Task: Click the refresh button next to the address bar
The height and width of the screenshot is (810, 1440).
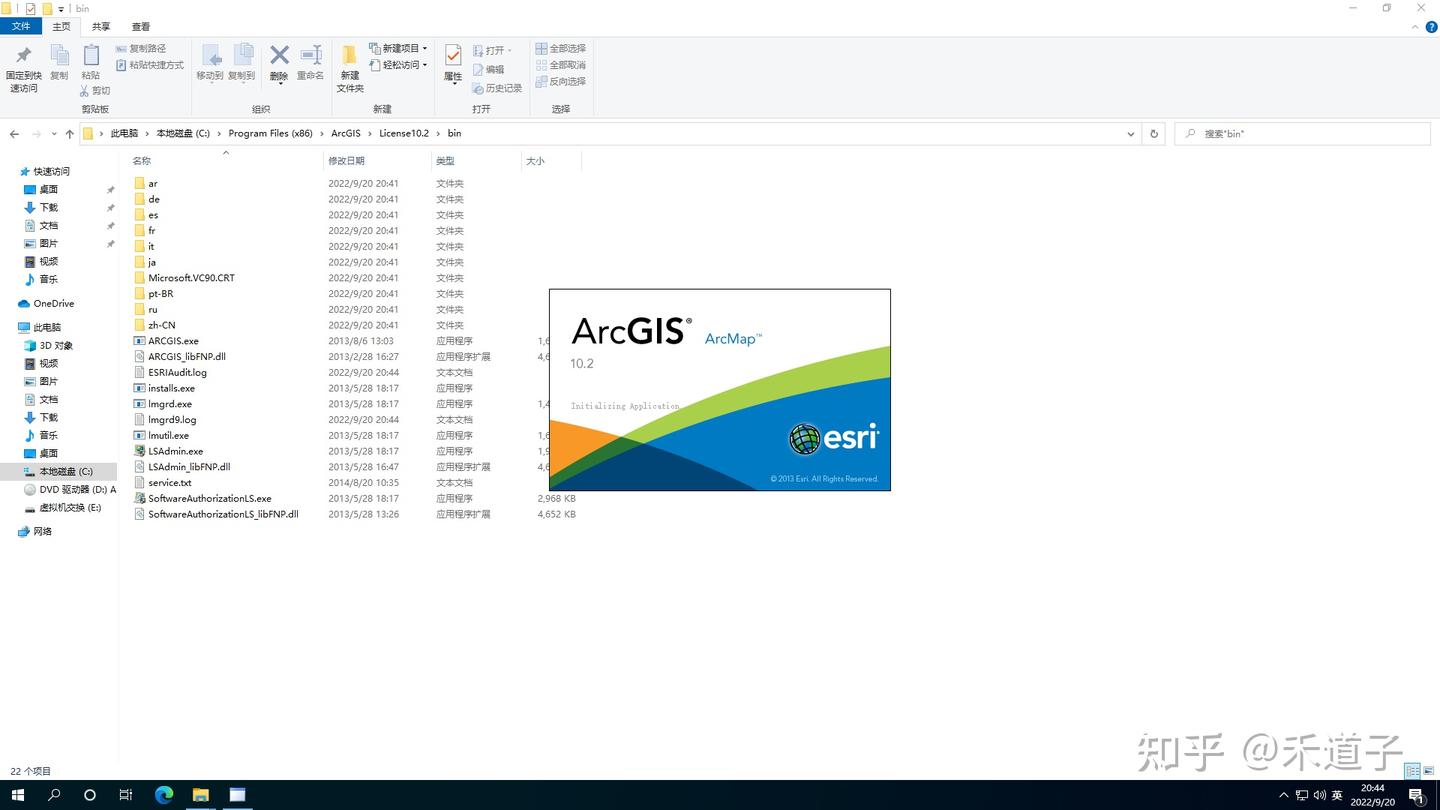Action: pyautogui.click(x=1154, y=133)
